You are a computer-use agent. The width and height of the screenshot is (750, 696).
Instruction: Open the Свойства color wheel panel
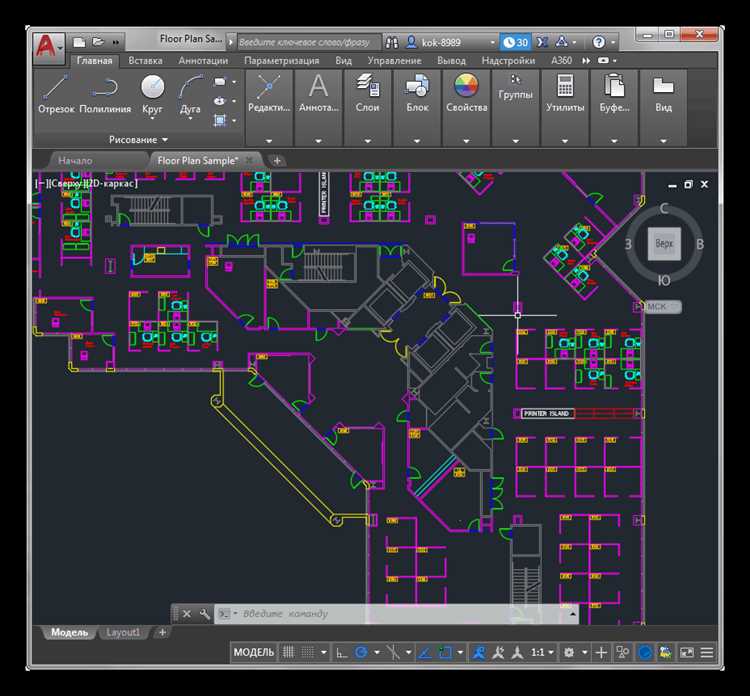pos(466,88)
